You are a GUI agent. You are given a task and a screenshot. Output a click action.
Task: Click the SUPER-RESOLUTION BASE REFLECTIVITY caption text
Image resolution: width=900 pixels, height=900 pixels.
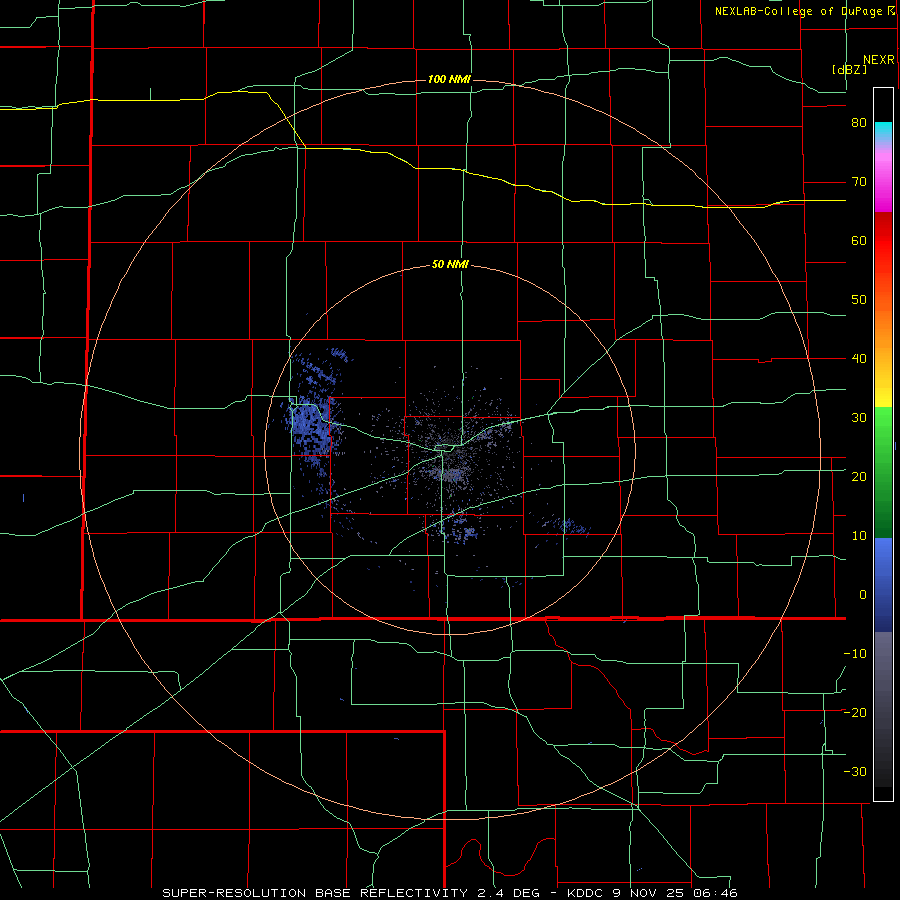(x=315, y=893)
